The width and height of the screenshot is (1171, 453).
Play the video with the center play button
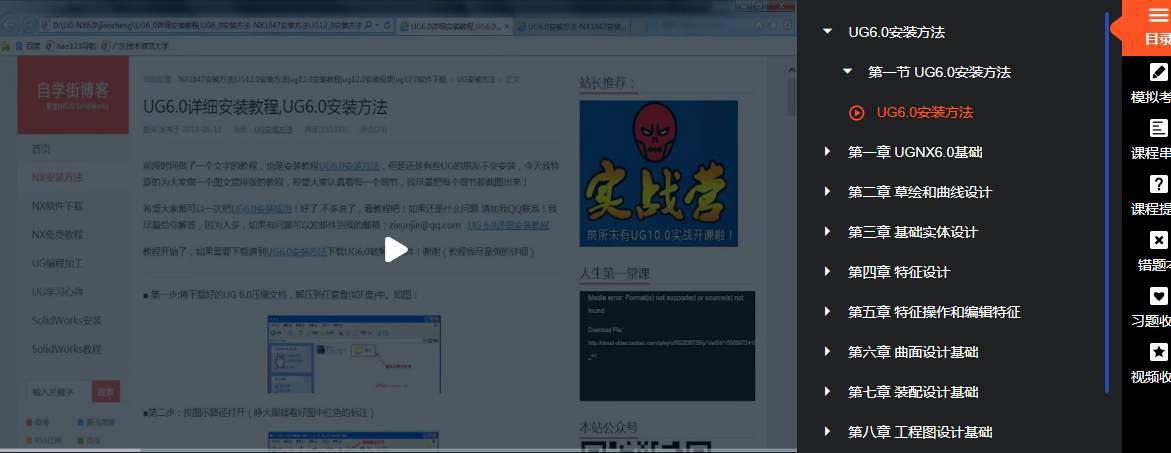(x=397, y=249)
